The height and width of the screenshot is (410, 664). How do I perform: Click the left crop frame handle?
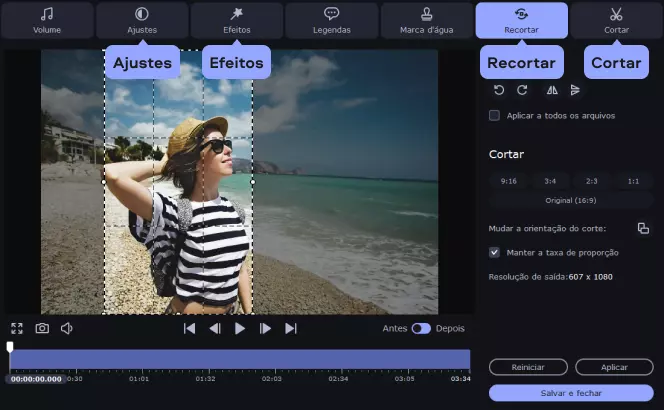(x=104, y=182)
